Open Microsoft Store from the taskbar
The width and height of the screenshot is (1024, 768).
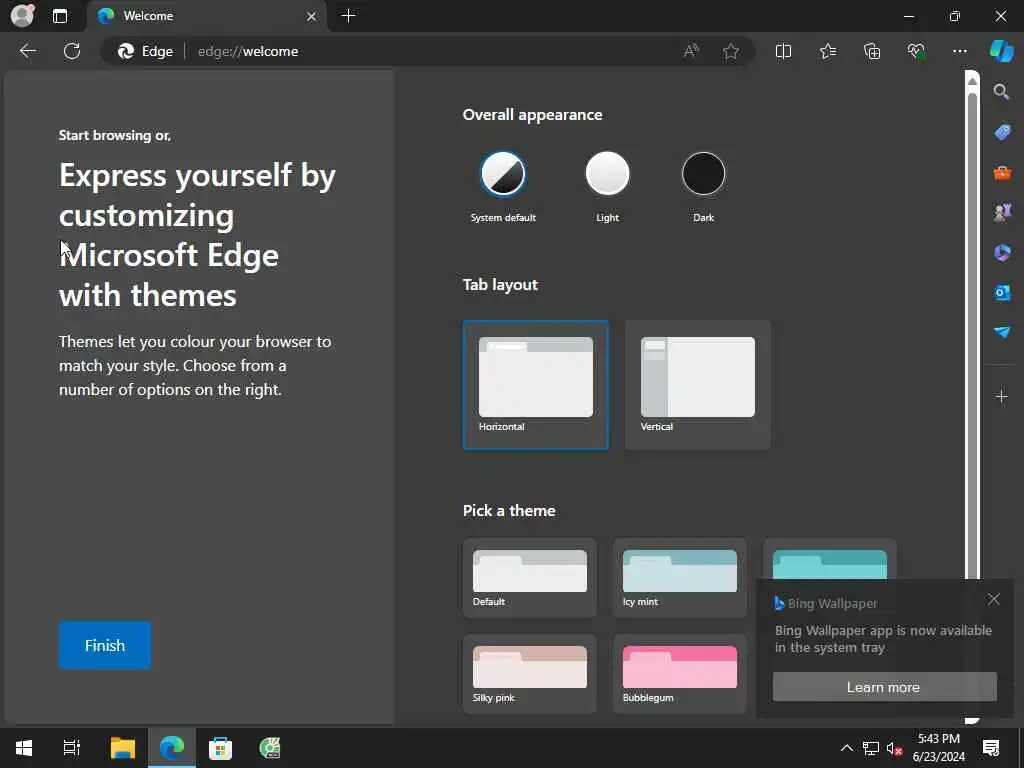[221, 748]
